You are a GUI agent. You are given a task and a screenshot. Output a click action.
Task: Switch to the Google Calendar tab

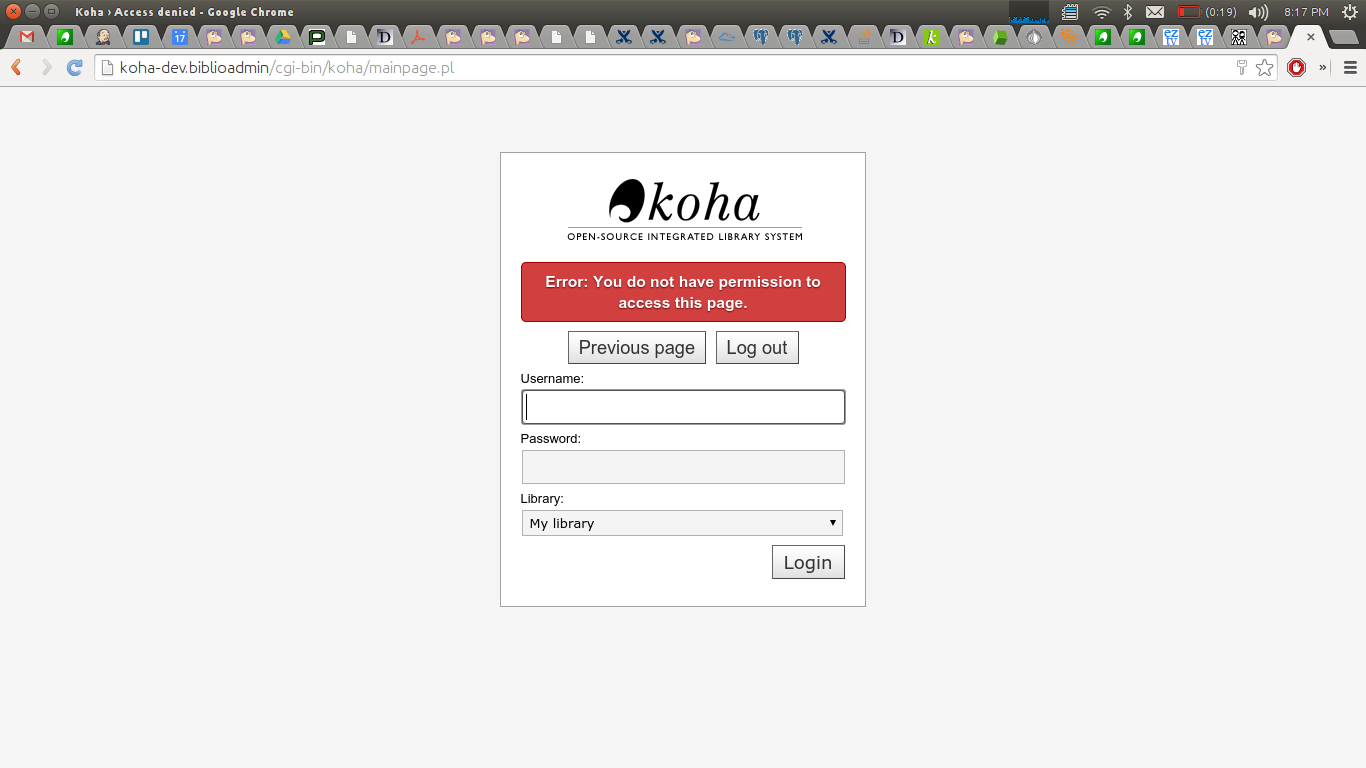tap(179, 38)
